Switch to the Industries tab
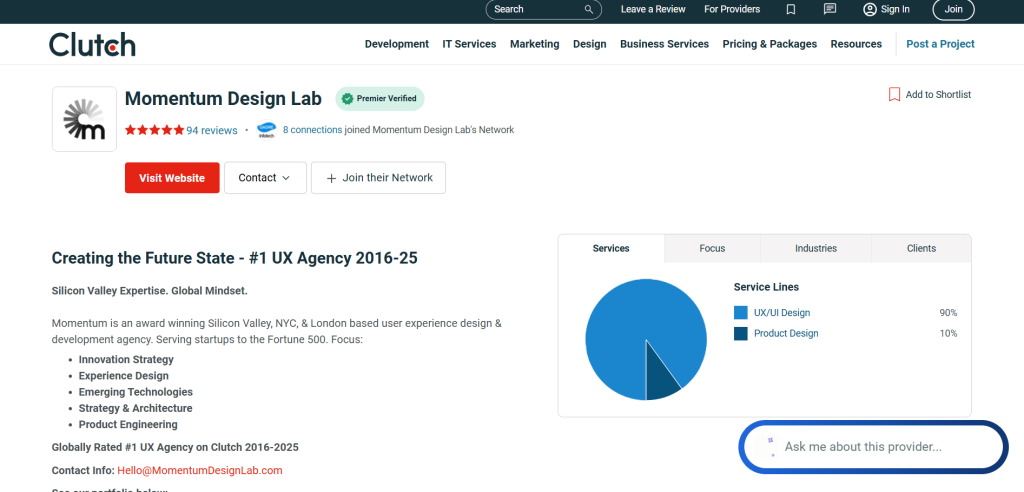The width and height of the screenshot is (1024, 492). (x=816, y=248)
